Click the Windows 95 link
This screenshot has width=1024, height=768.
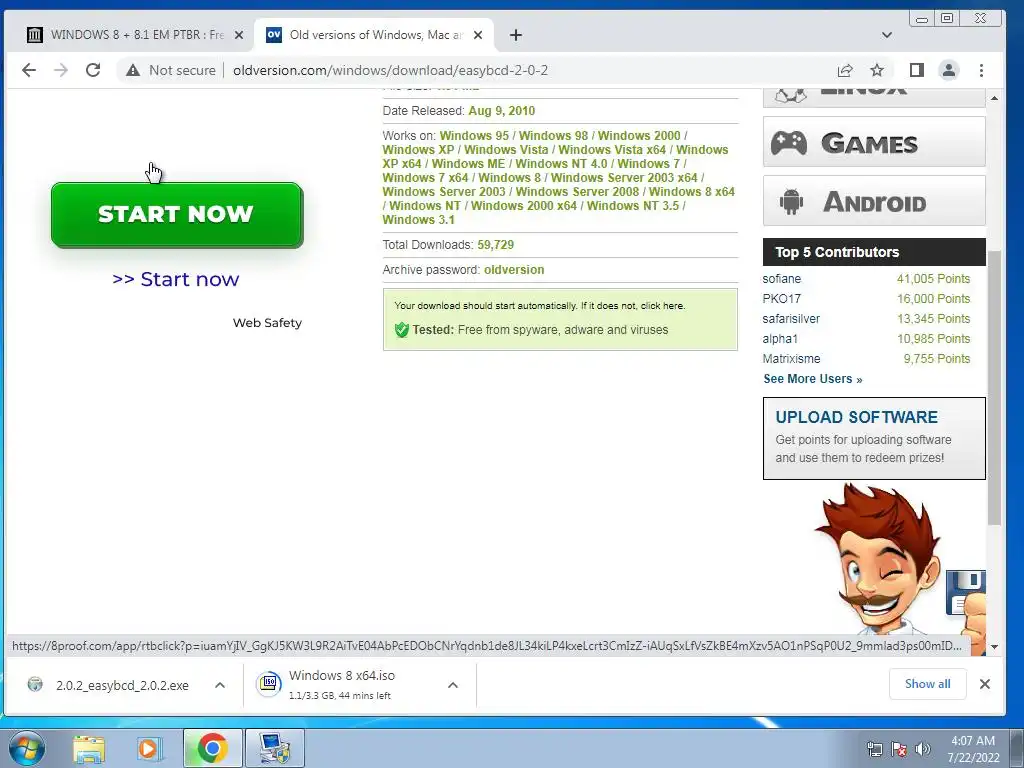(x=474, y=136)
